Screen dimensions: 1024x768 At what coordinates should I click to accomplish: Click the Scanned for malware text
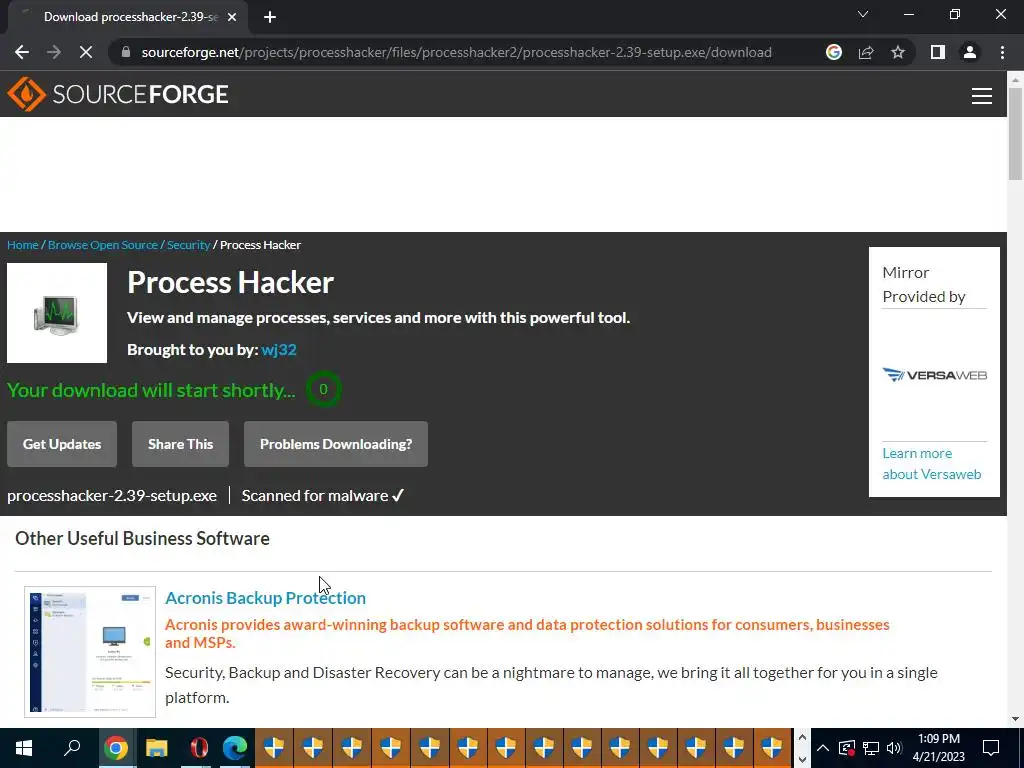click(x=323, y=496)
